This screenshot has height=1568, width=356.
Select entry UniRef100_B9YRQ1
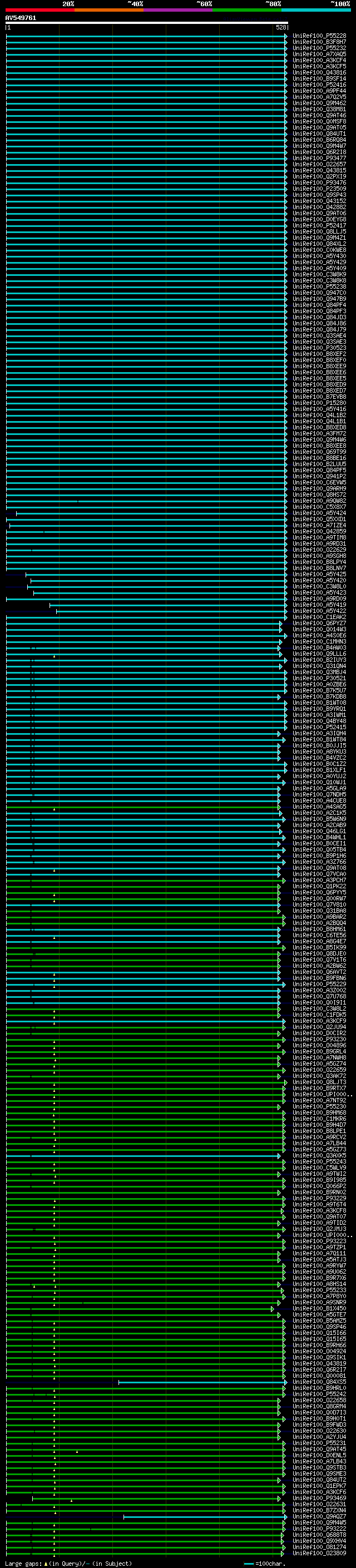click(319, 709)
